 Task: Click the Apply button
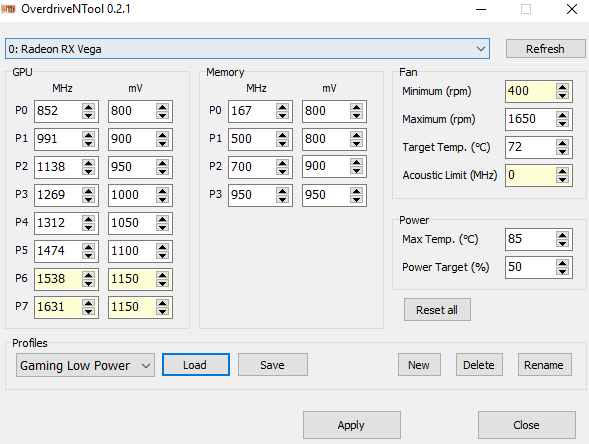tap(352, 425)
